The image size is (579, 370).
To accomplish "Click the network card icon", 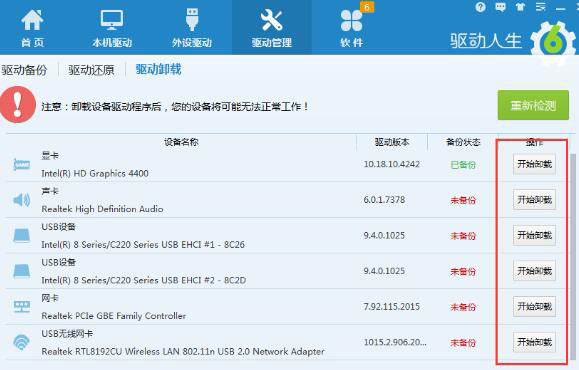I will click(x=21, y=307).
